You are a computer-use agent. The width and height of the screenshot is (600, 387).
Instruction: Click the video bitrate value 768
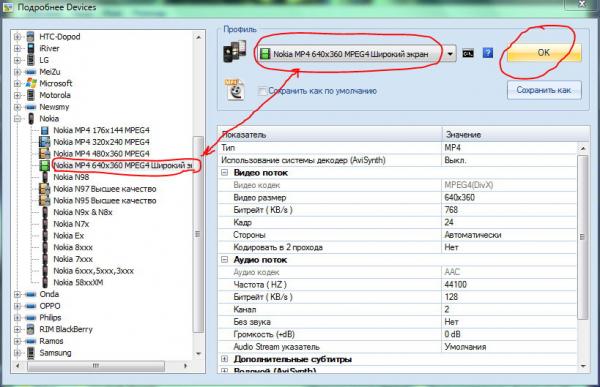point(451,210)
